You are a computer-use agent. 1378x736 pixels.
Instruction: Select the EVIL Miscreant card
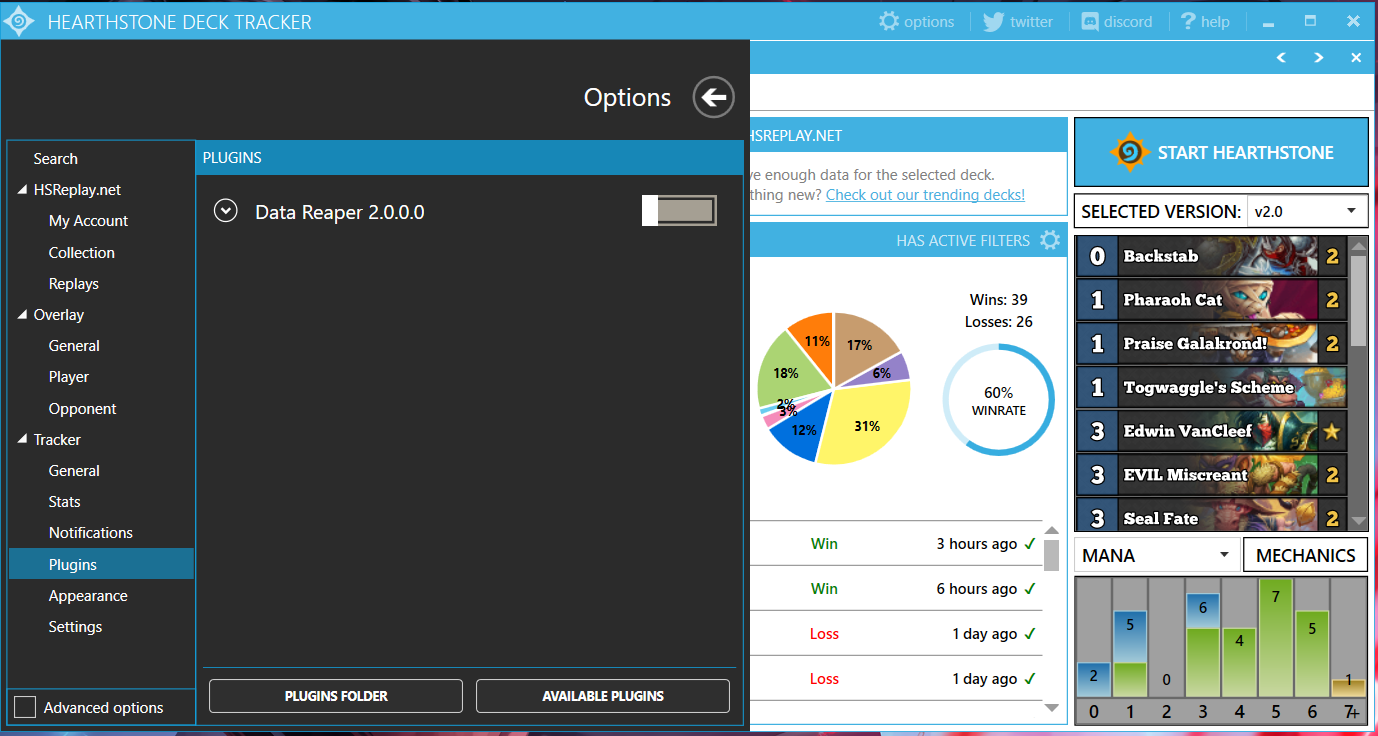tap(1211, 475)
